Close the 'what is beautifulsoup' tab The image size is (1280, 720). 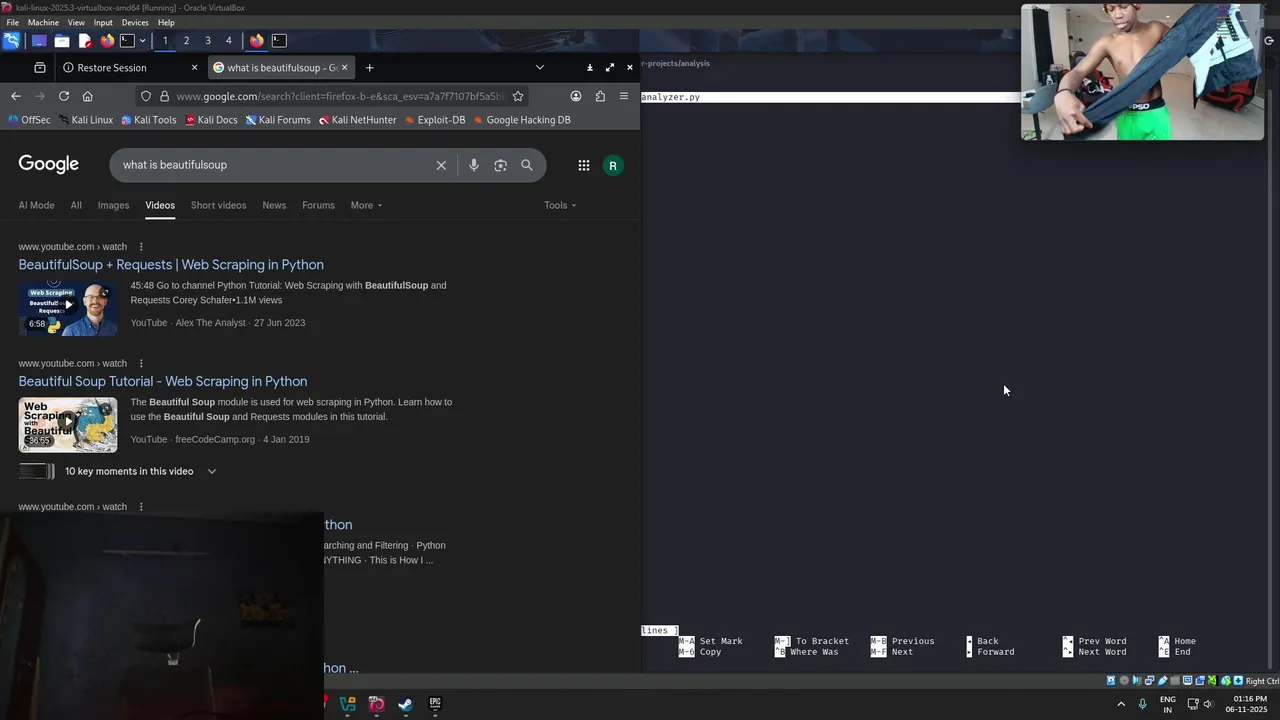pyautogui.click(x=345, y=67)
